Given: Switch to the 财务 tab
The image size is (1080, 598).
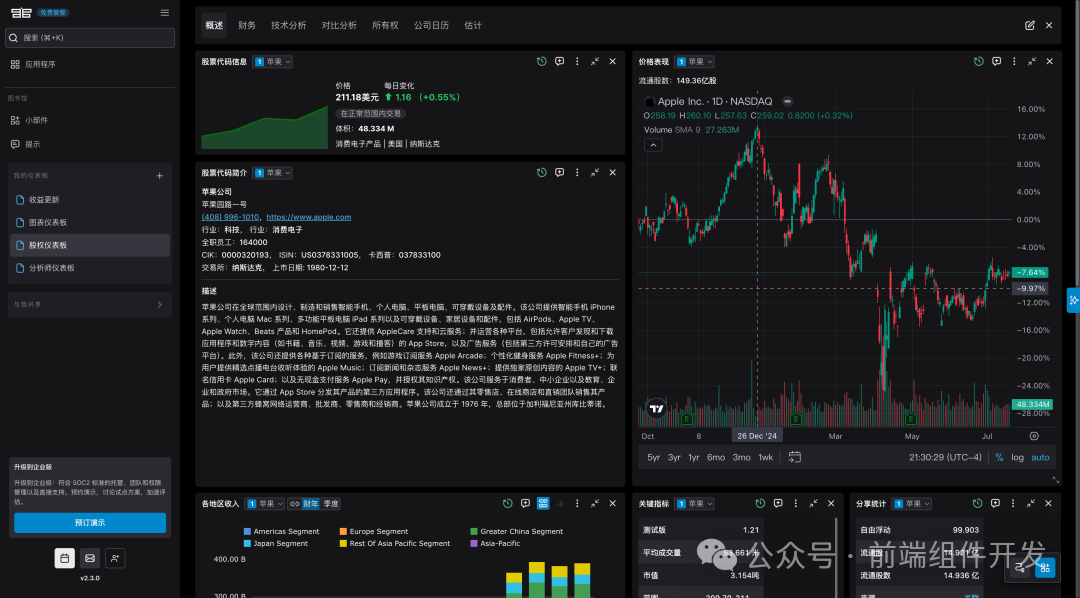Looking at the screenshot, I should click(247, 25).
